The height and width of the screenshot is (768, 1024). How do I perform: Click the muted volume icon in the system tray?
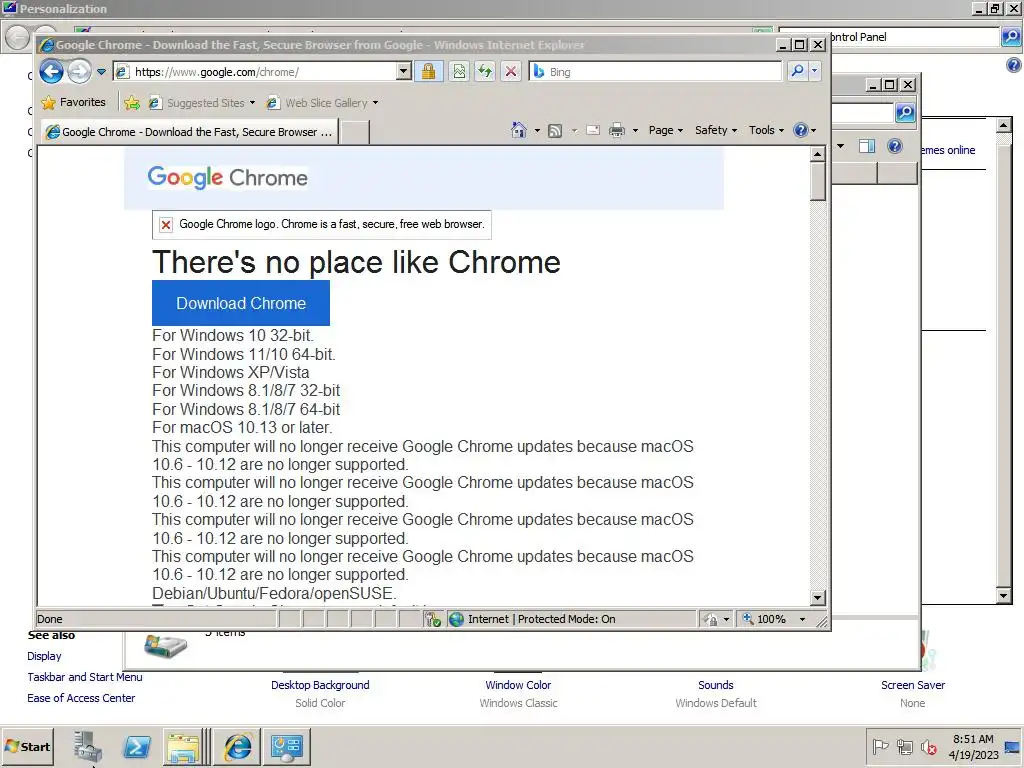928,746
